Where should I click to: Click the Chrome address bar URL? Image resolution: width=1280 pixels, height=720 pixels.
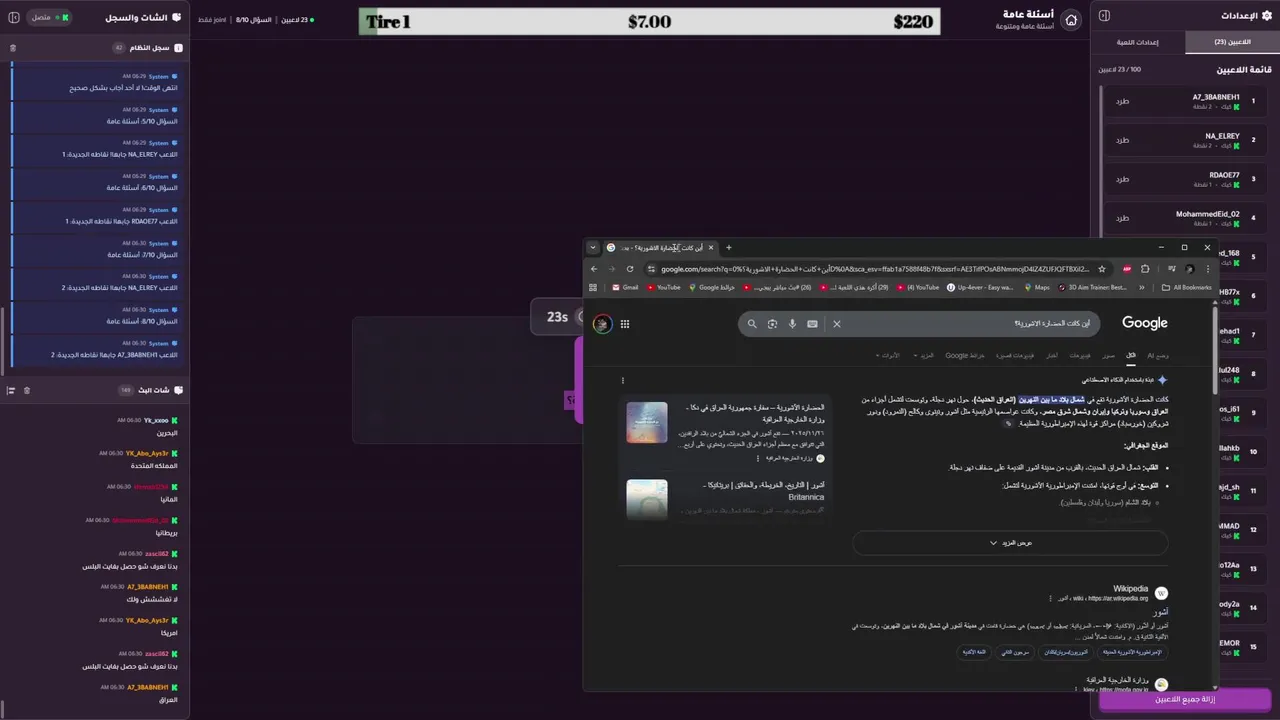[875, 269]
